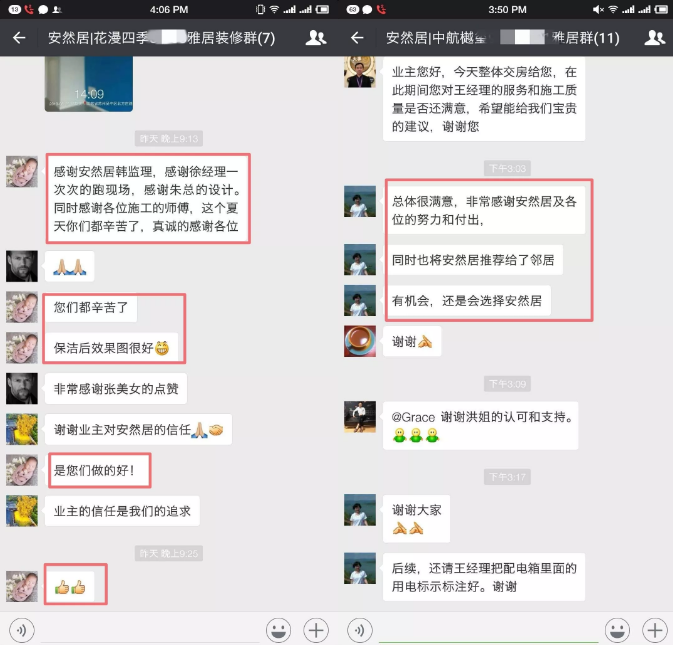Open the plus attachments menu in left chat
673x645 pixels.
click(x=316, y=630)
